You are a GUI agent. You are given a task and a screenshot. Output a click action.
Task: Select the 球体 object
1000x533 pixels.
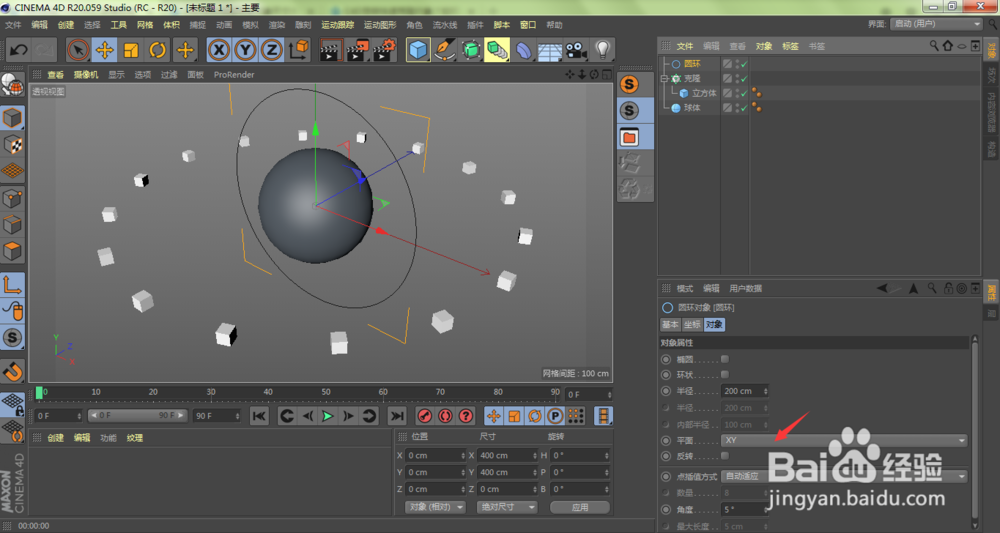click(x=692, y=108)
